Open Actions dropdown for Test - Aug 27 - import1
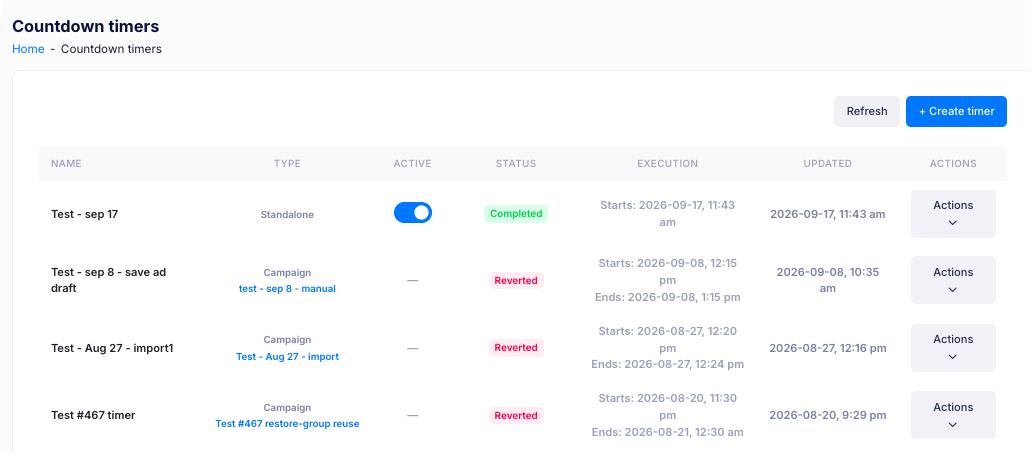Viewport: 1031px width, 453px height. 953,348
